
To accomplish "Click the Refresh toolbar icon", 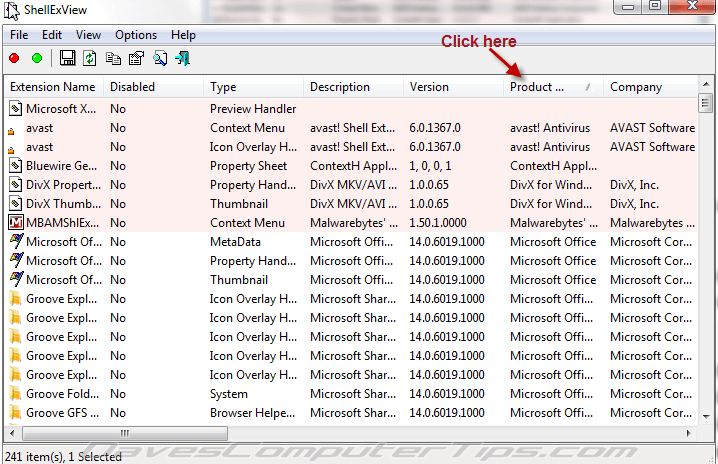I will click(90, 58).
